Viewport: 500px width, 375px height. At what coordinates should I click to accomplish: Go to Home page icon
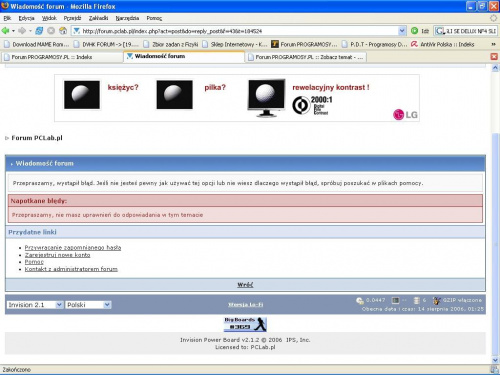pos(63,31)
